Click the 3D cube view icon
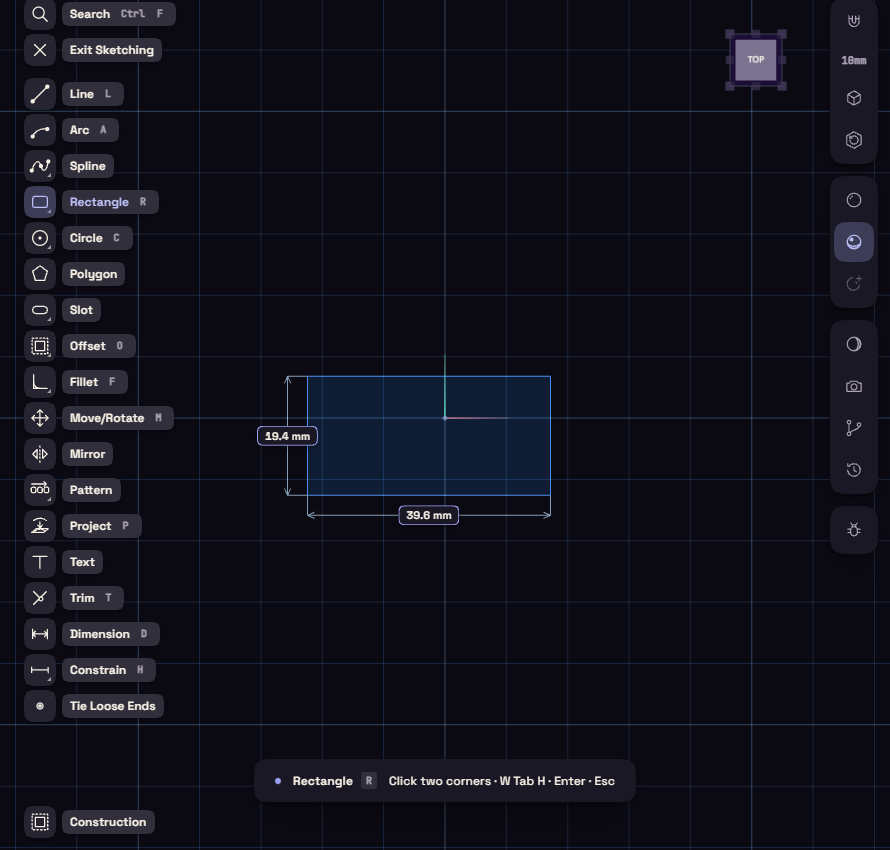 coord(854,98)
